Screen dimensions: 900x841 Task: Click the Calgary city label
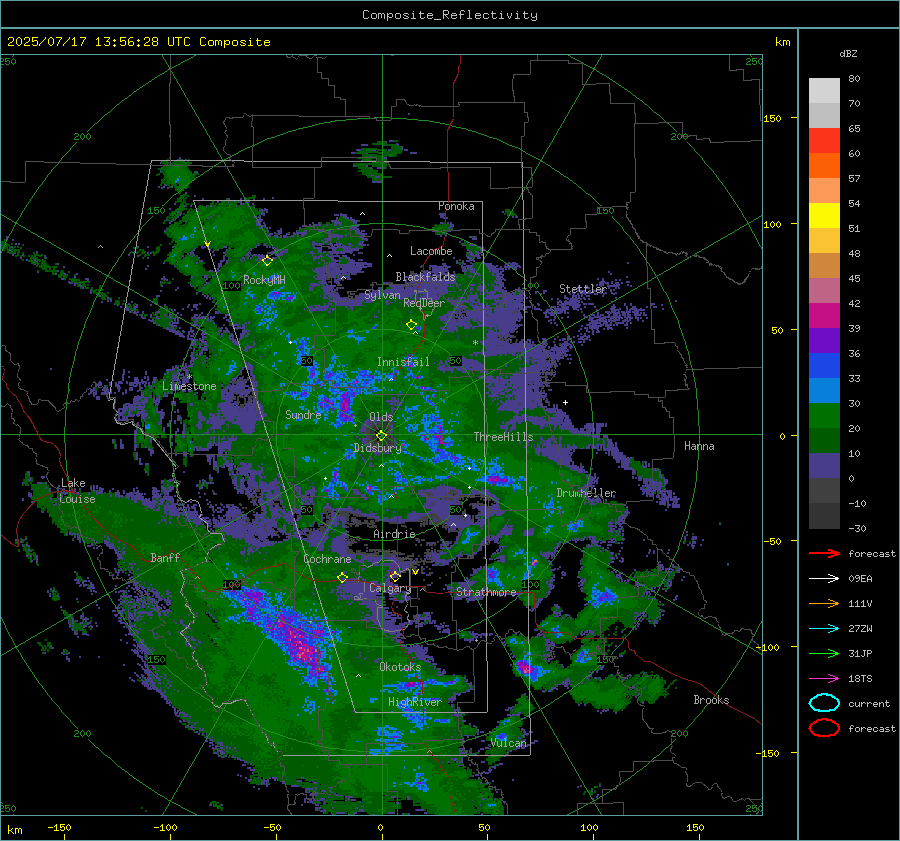tap(390, 588)
